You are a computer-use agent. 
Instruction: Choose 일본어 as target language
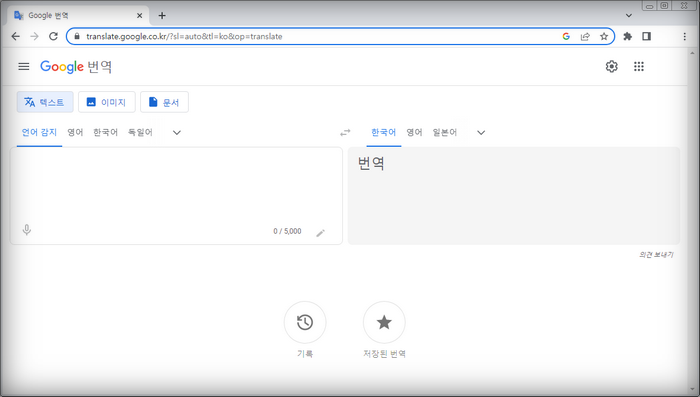[x=445, y=133]
